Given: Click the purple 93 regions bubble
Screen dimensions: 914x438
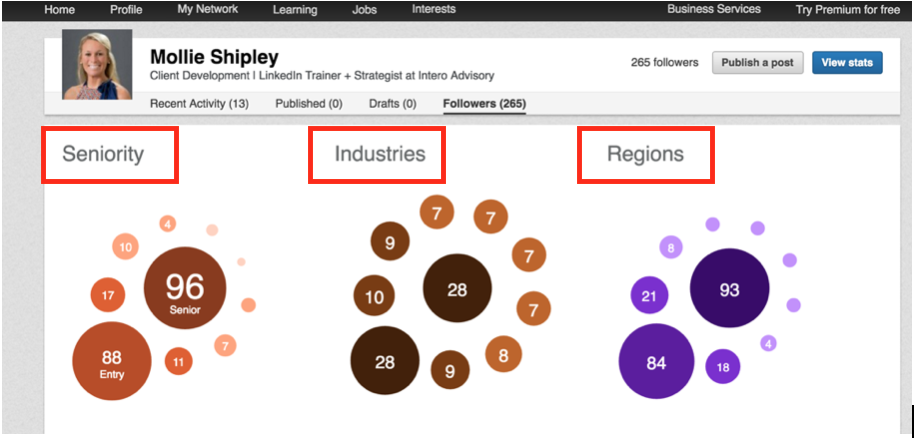Looking at the screenshot, I should pos(729,288).
